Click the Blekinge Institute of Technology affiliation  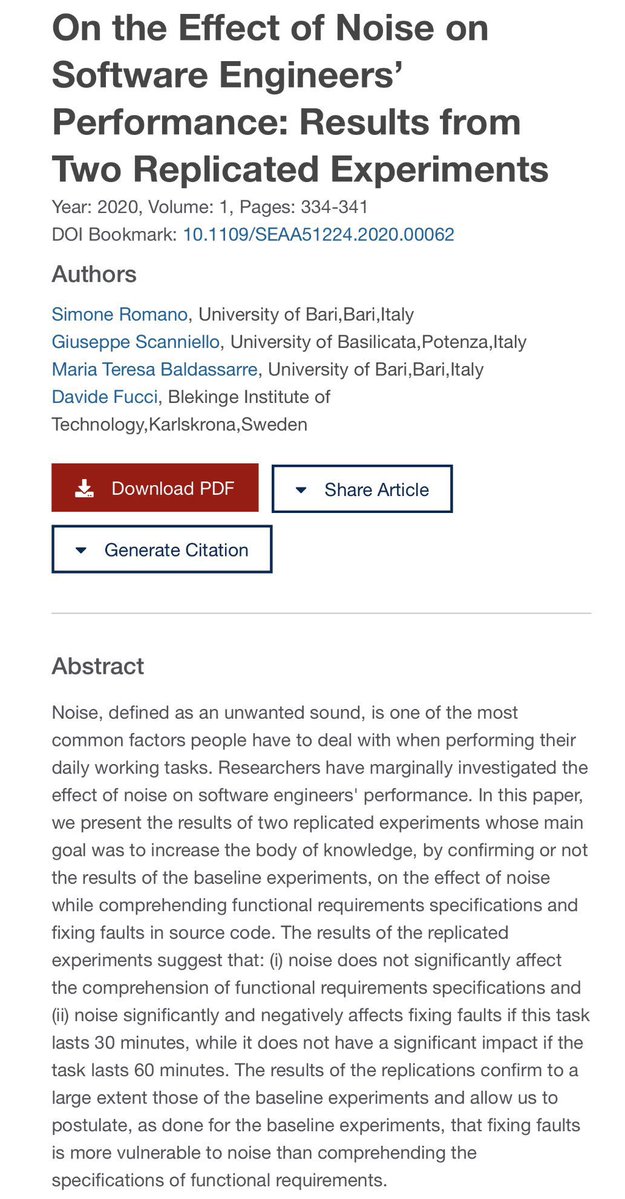click(191, 411)
